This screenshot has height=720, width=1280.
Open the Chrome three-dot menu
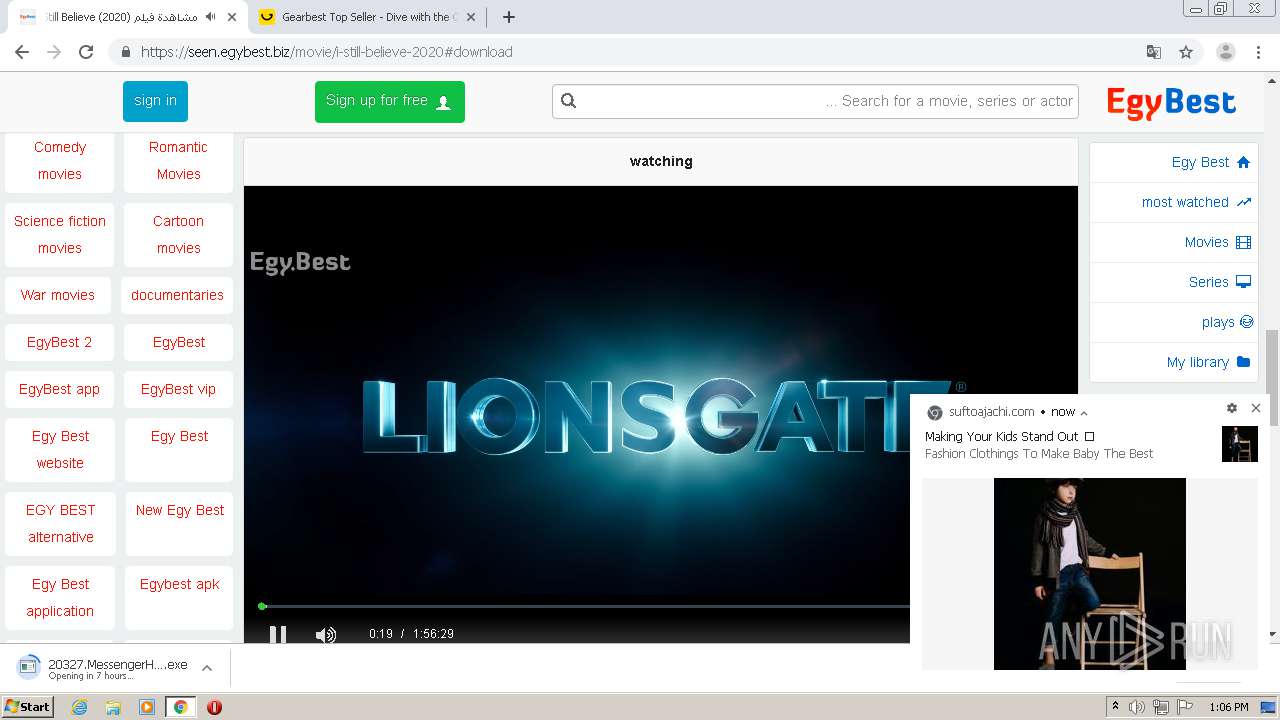[x=1258, y=52]
